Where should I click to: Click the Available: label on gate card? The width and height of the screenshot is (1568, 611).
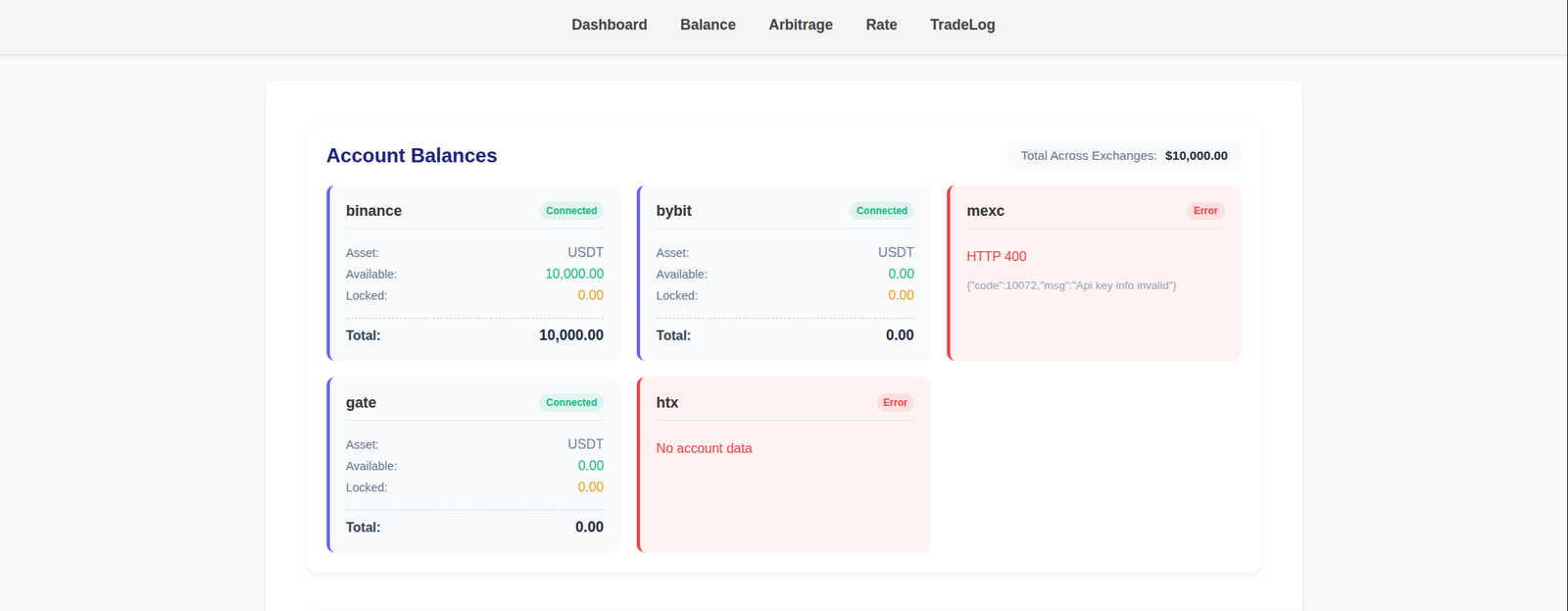[x=371, y=466]
